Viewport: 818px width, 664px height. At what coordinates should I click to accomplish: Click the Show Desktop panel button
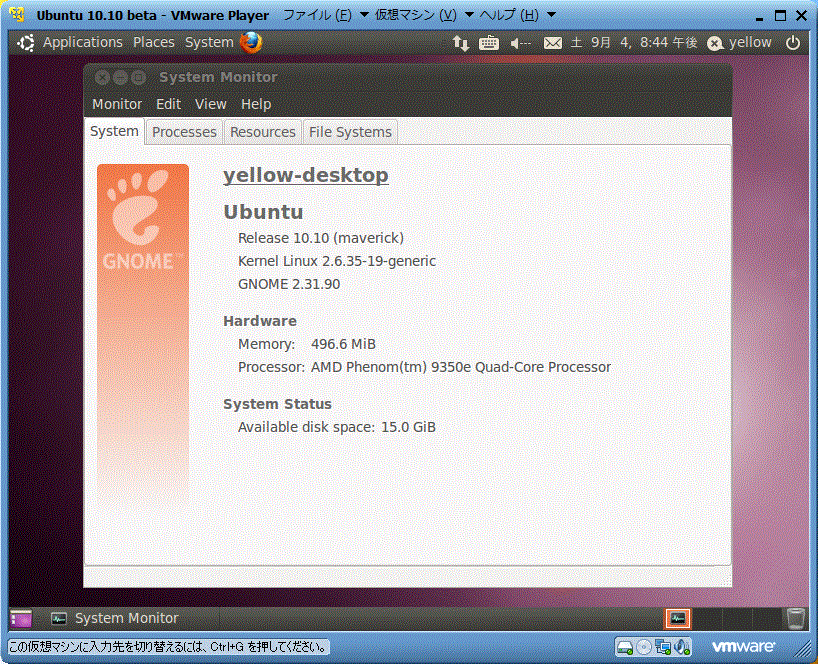pos(21,619)
